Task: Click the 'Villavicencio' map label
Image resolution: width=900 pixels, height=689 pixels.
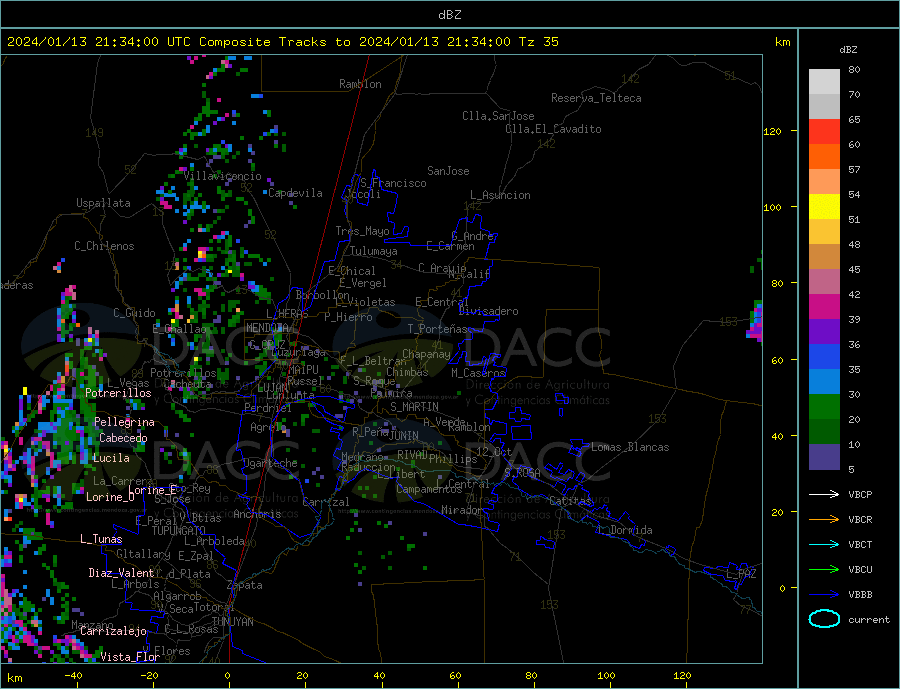Action: (222, 176)
